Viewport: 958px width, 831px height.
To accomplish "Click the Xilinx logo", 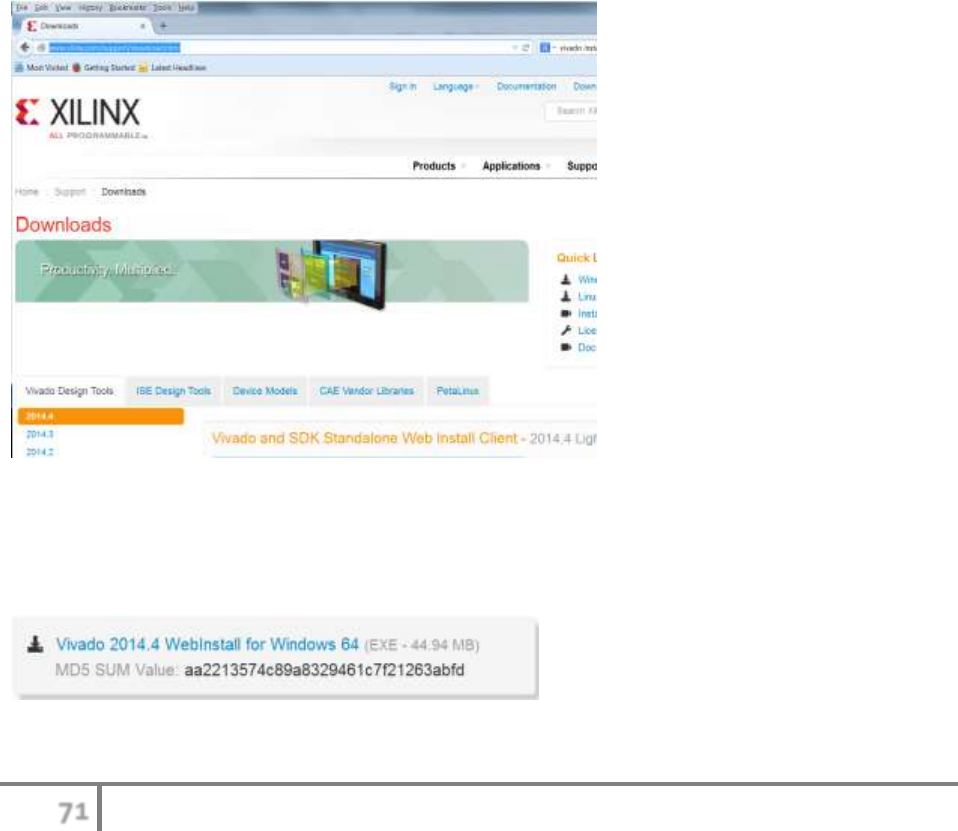I will click(x=81, y=118).
